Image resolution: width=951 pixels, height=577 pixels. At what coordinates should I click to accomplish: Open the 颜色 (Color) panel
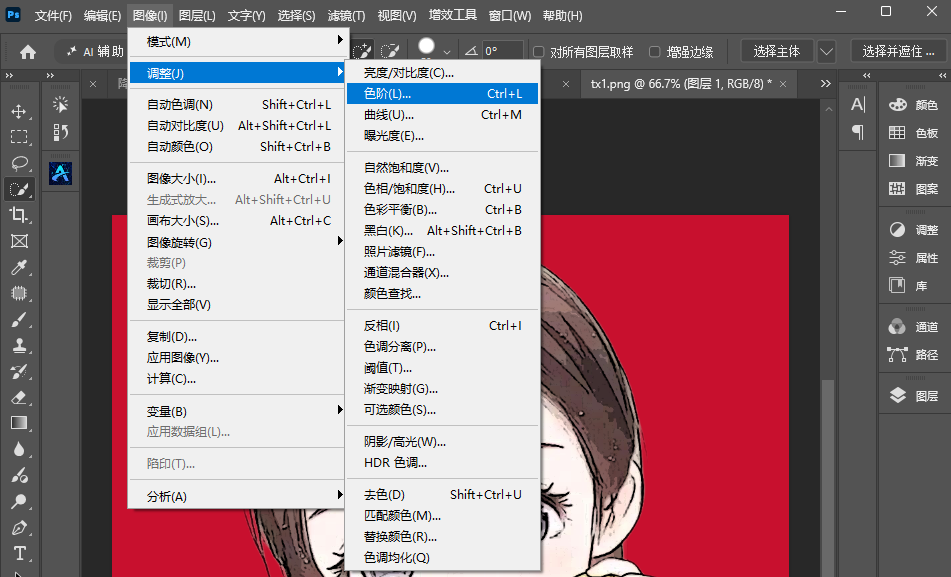[913, 105]
